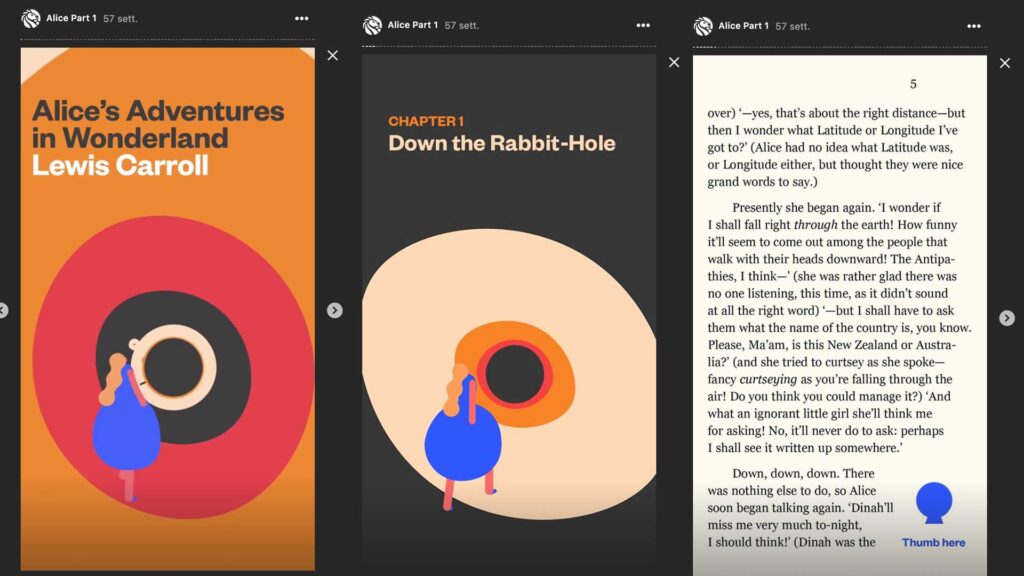Click the 'Alice's Adventures in Wonderland' title
The height and width of the screenshot is (576, 1024).
pyautogui.click(x=158, y=124)
